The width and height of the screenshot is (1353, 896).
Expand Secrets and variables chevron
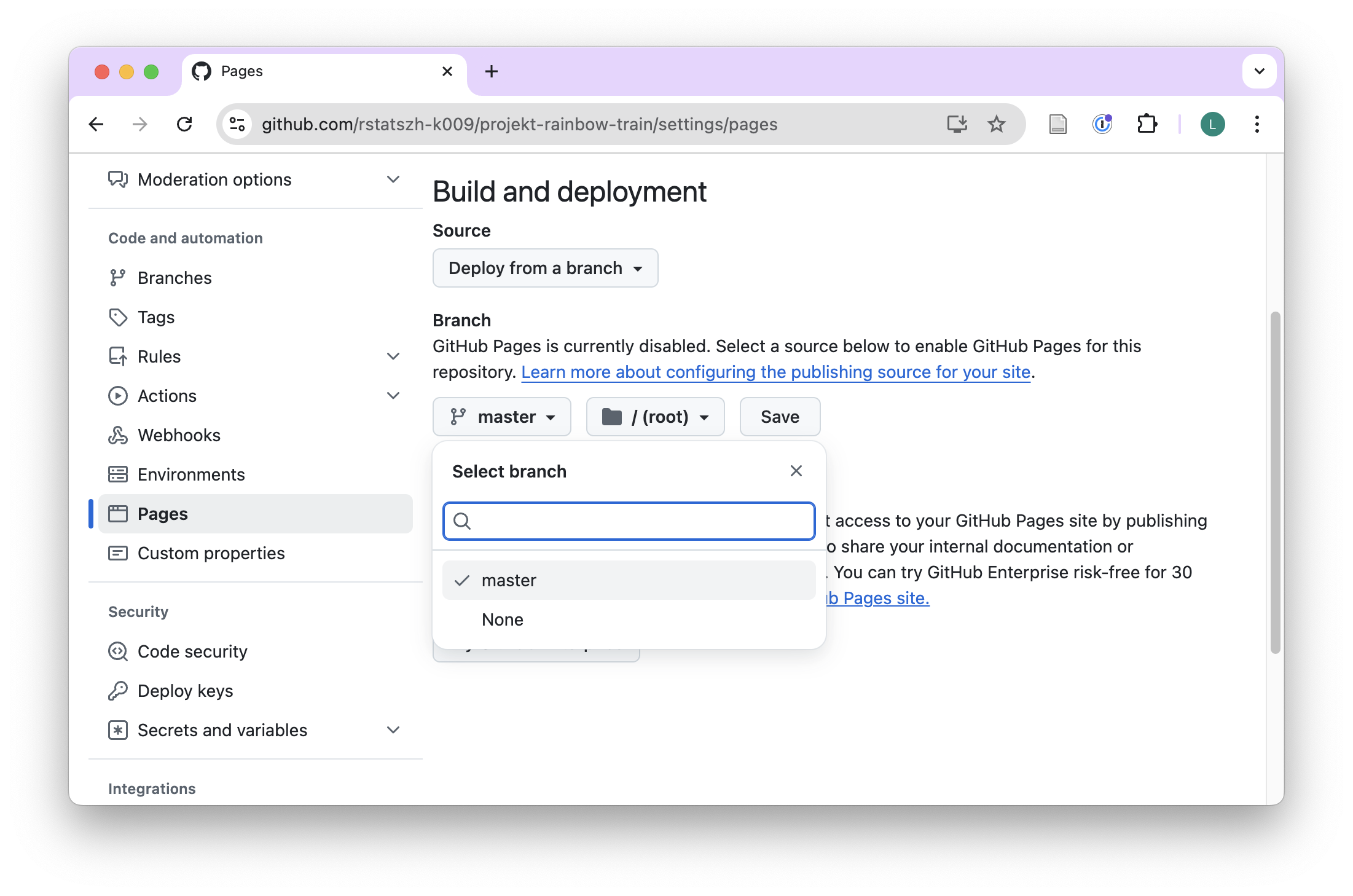pyautogui.click(x=393, y=730)
